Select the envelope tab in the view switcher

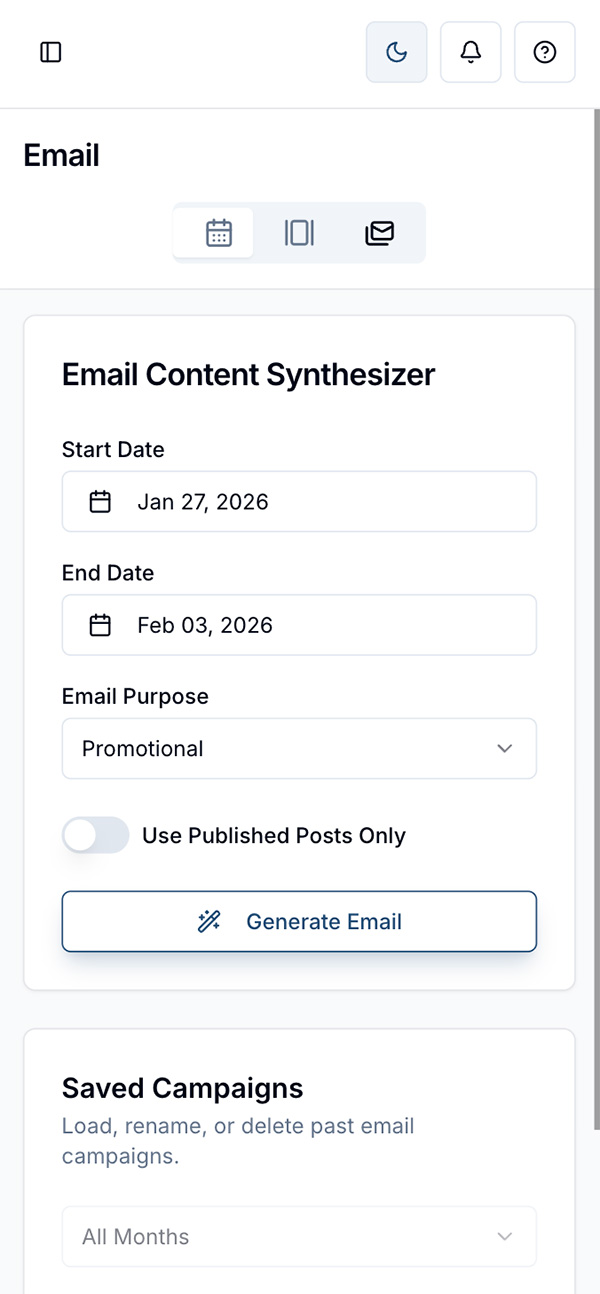coord(381,232)
